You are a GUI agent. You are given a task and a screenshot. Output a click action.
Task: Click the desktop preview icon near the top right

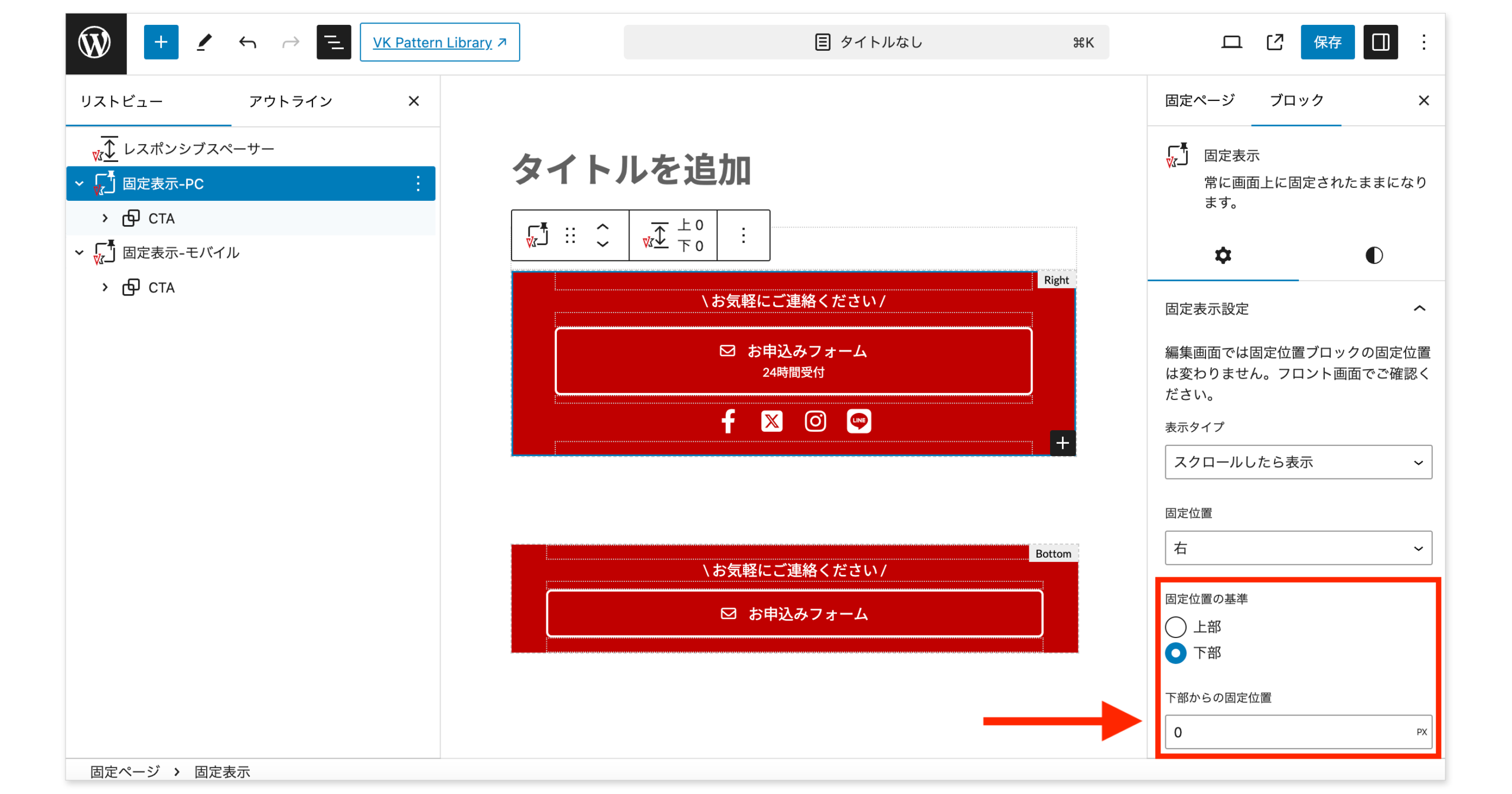pos(1231,42)
